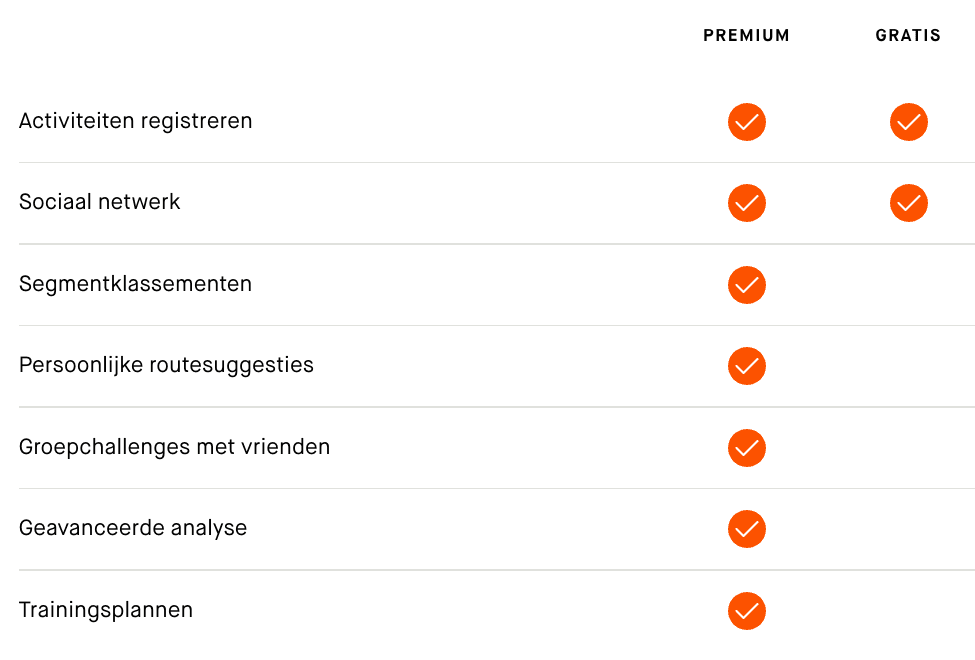Click Premium checkmark for Groepchallenges met vrienden
This screenshot has height=660, width=975.
click(747, 448)
